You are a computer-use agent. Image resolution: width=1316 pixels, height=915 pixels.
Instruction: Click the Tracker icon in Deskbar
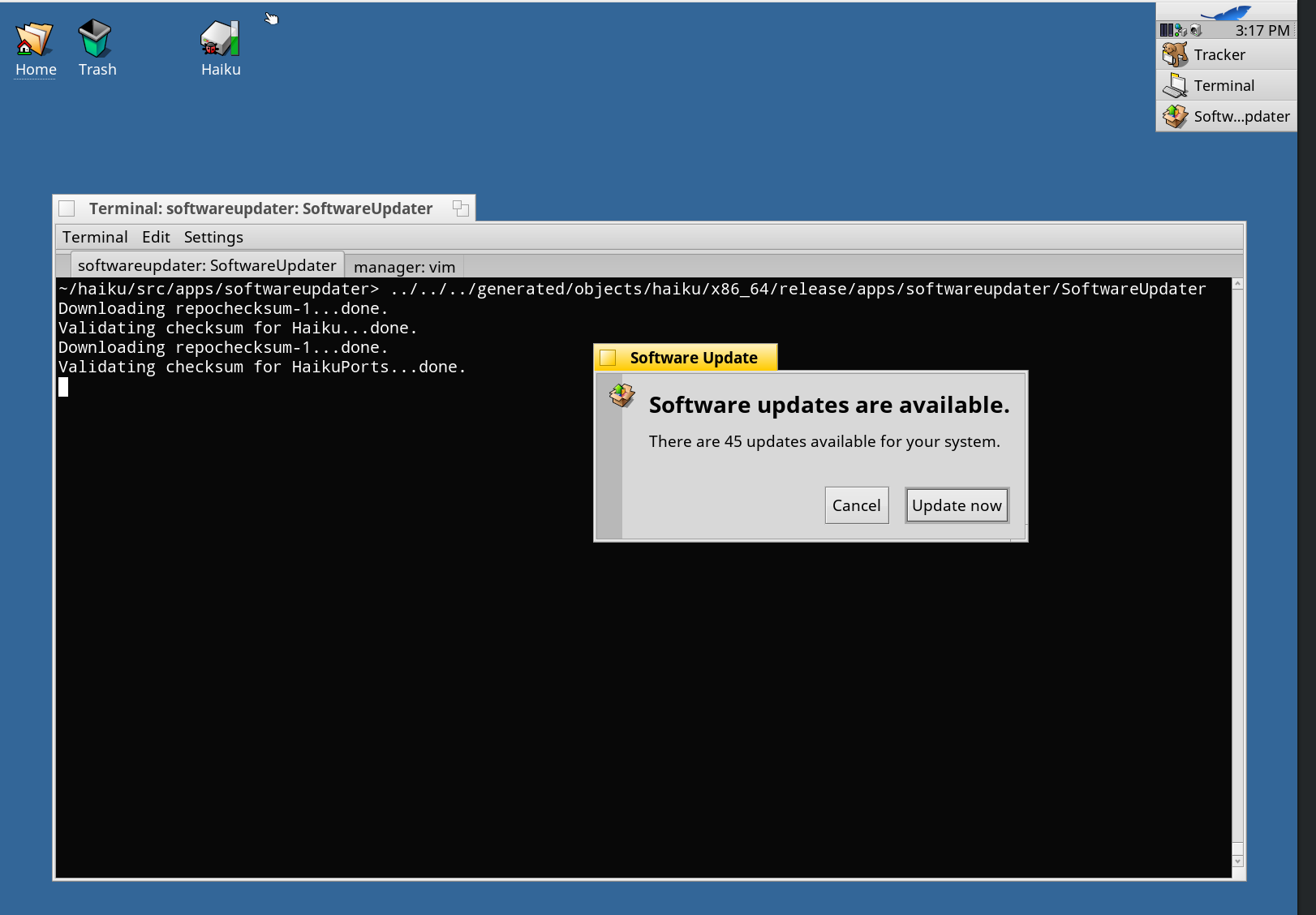coord(1175,55)
